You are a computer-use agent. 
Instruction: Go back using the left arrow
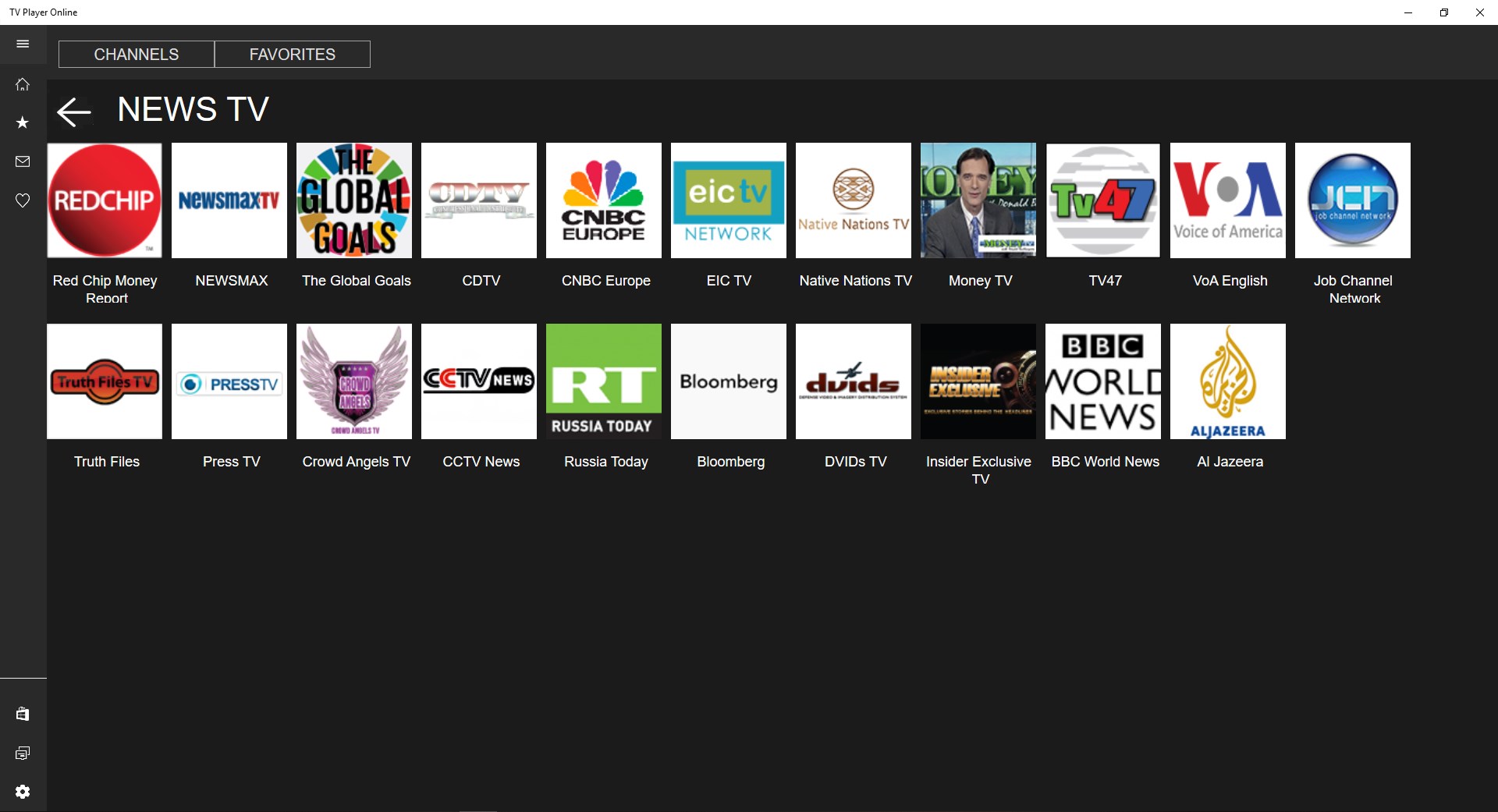point(74,112)
